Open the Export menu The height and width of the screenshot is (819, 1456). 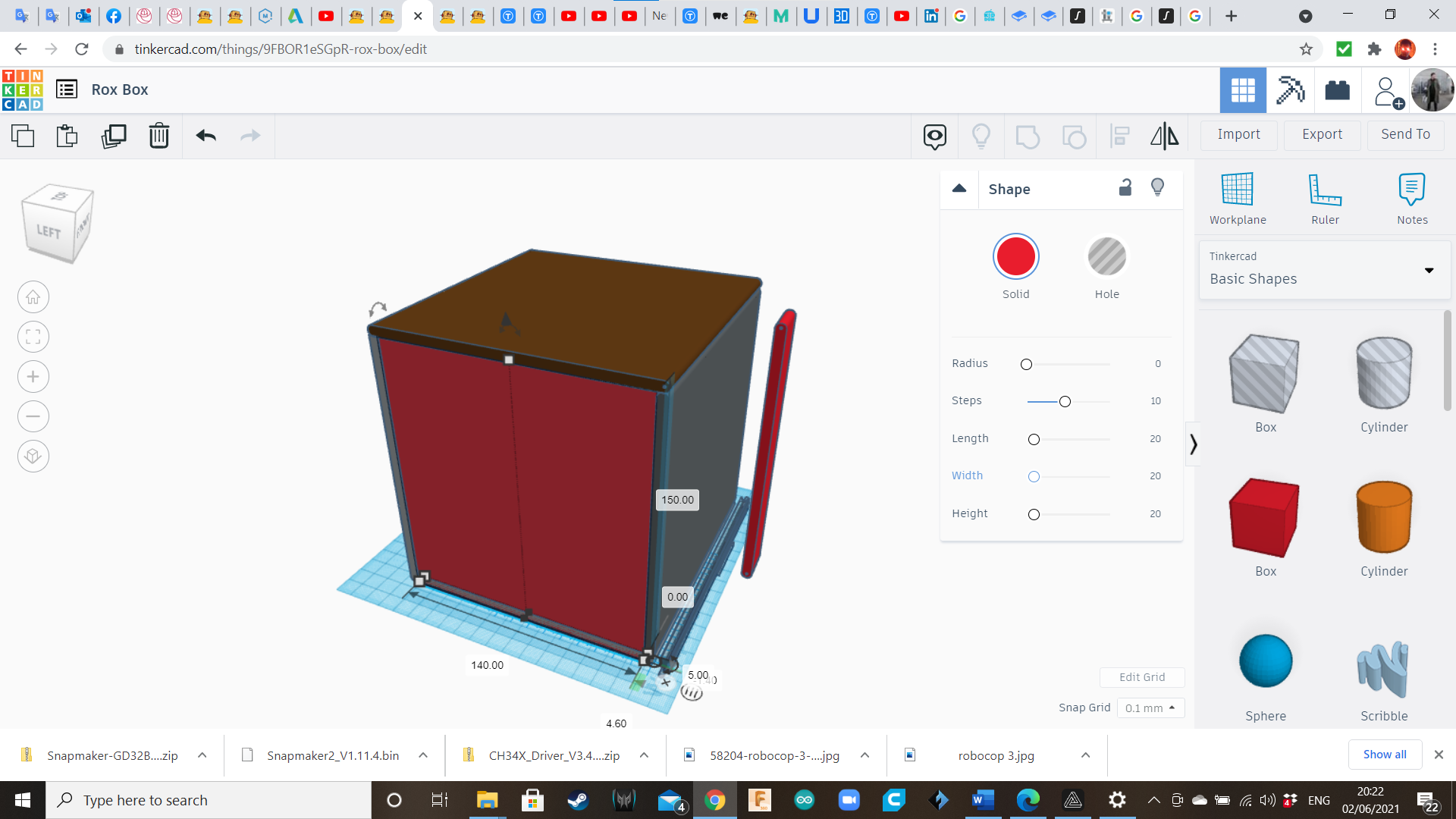pos(1322,134)
